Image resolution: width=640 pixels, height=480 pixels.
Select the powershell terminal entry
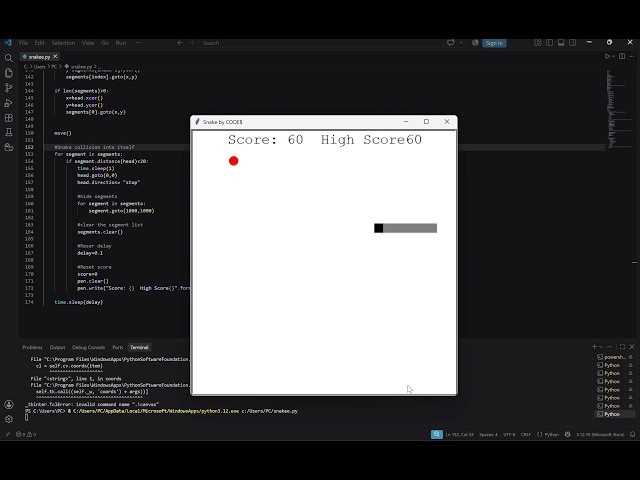point(614,357)
